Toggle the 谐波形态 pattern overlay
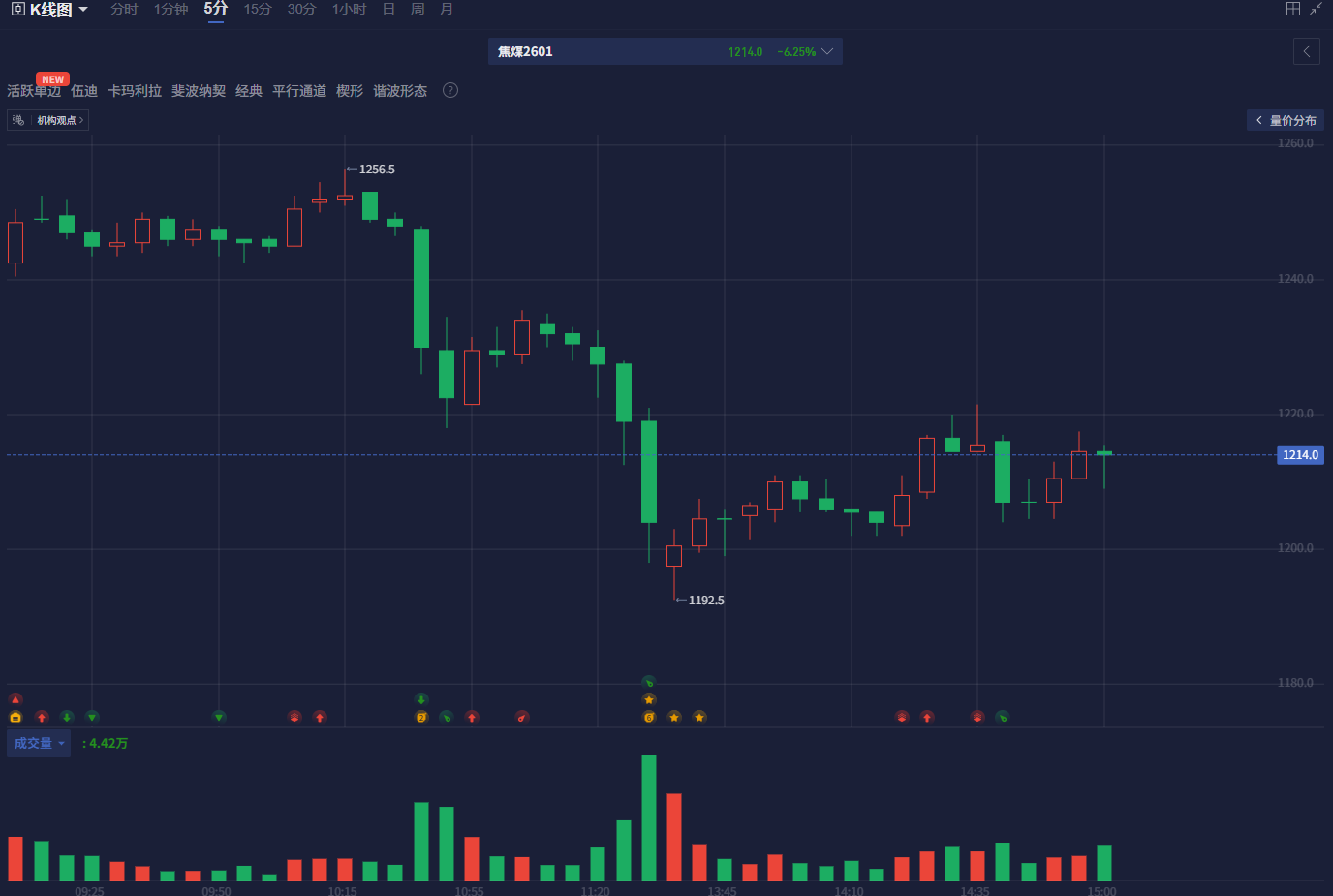The height and width of the screenshot is (896, 1333). coord(400,91)
